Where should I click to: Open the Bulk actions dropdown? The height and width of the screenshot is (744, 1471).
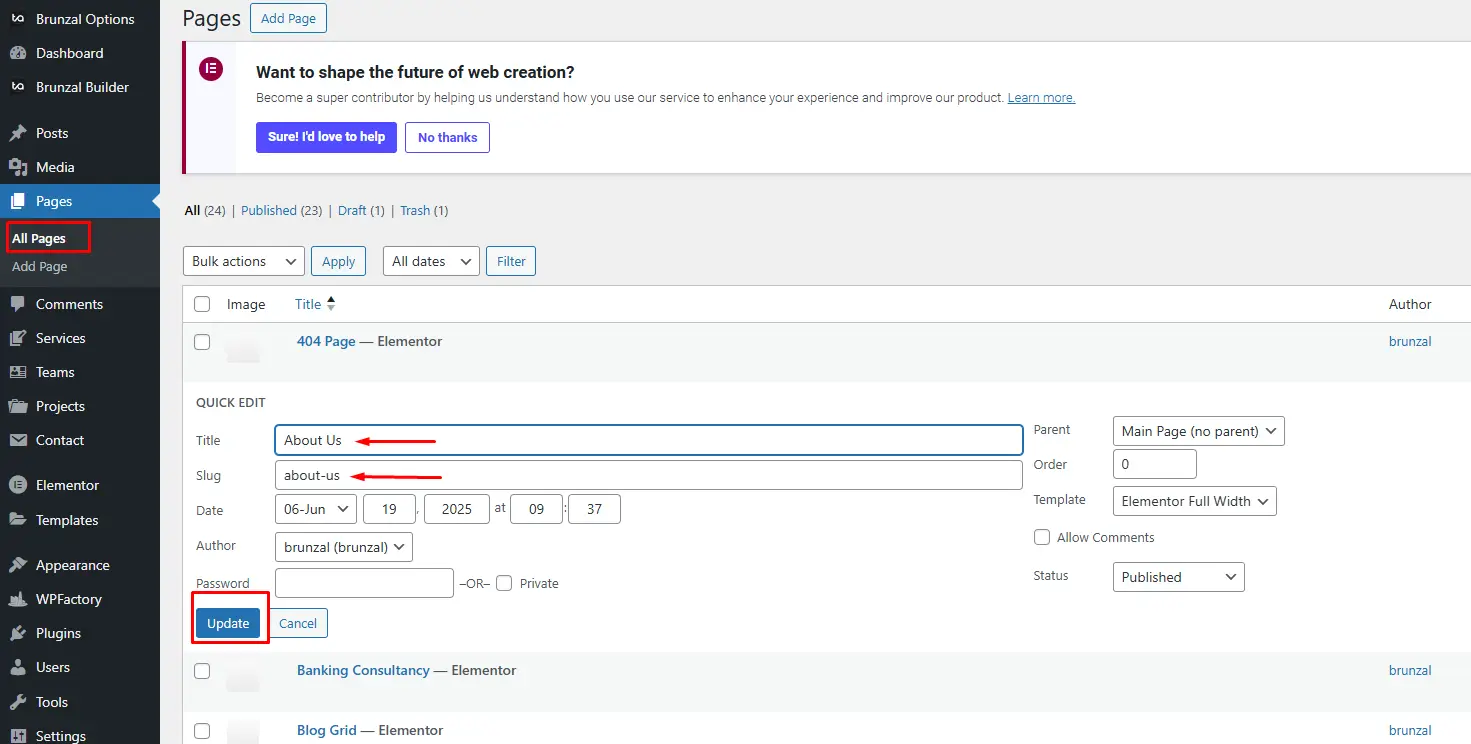244,261
